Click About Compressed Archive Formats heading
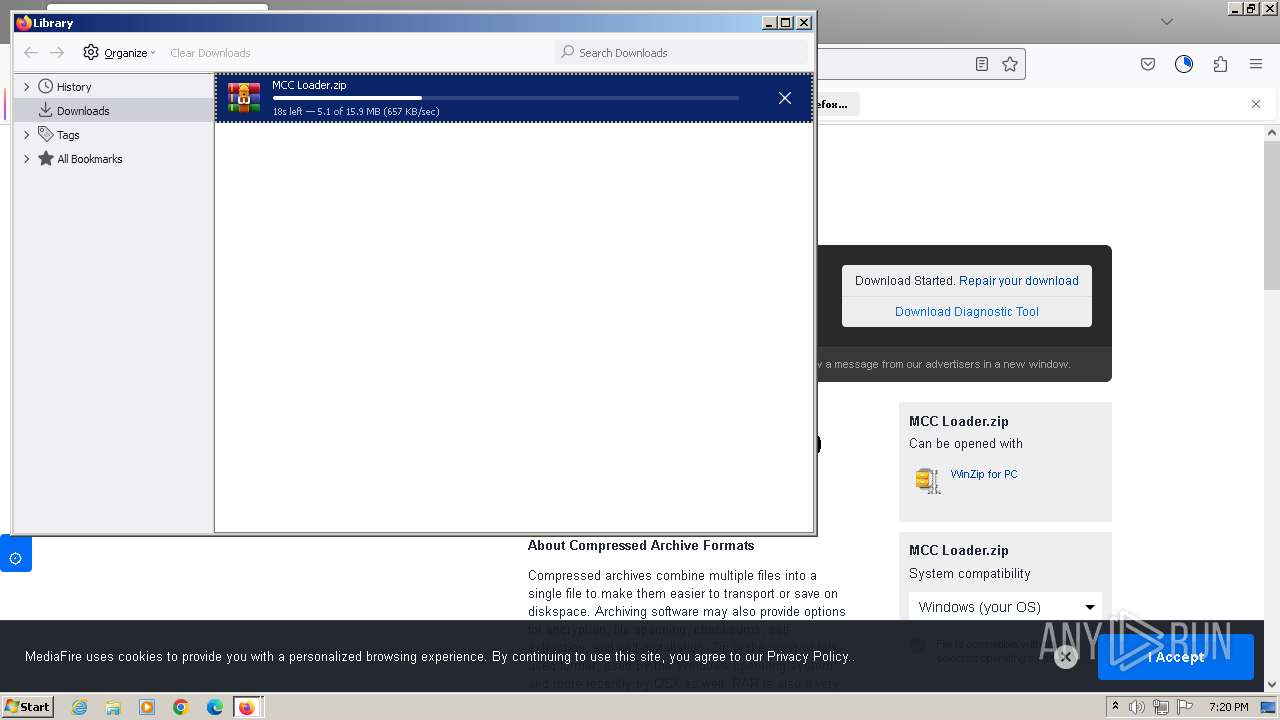This screenshot has height=720, width=1280. [x=641, y=546]
